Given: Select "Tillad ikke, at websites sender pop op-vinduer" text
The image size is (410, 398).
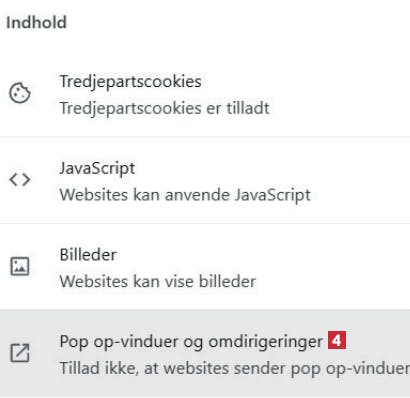Looking at the screenshot, I should [235, 368].
